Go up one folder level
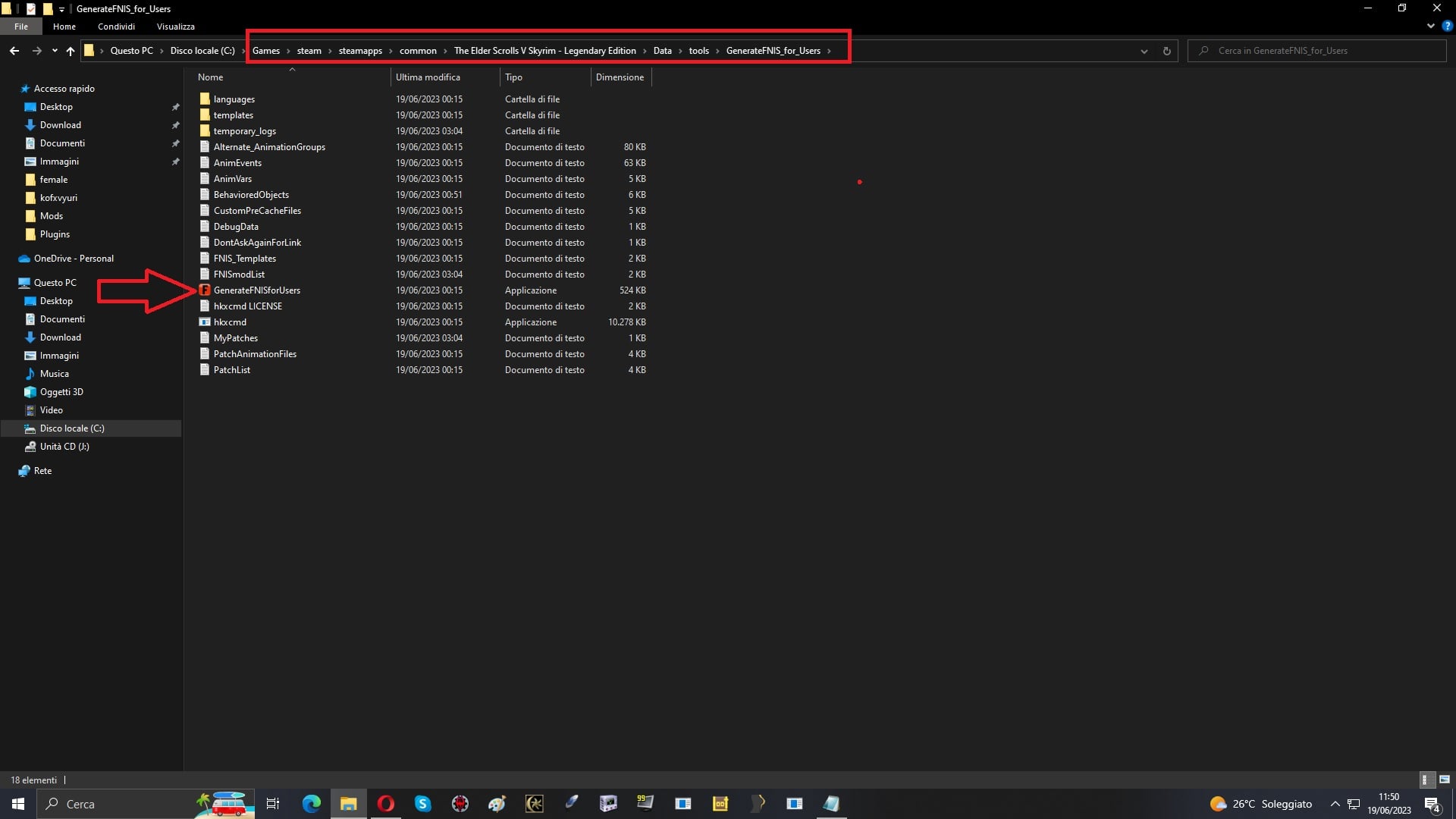The image size is (1456, 819). 71,51
